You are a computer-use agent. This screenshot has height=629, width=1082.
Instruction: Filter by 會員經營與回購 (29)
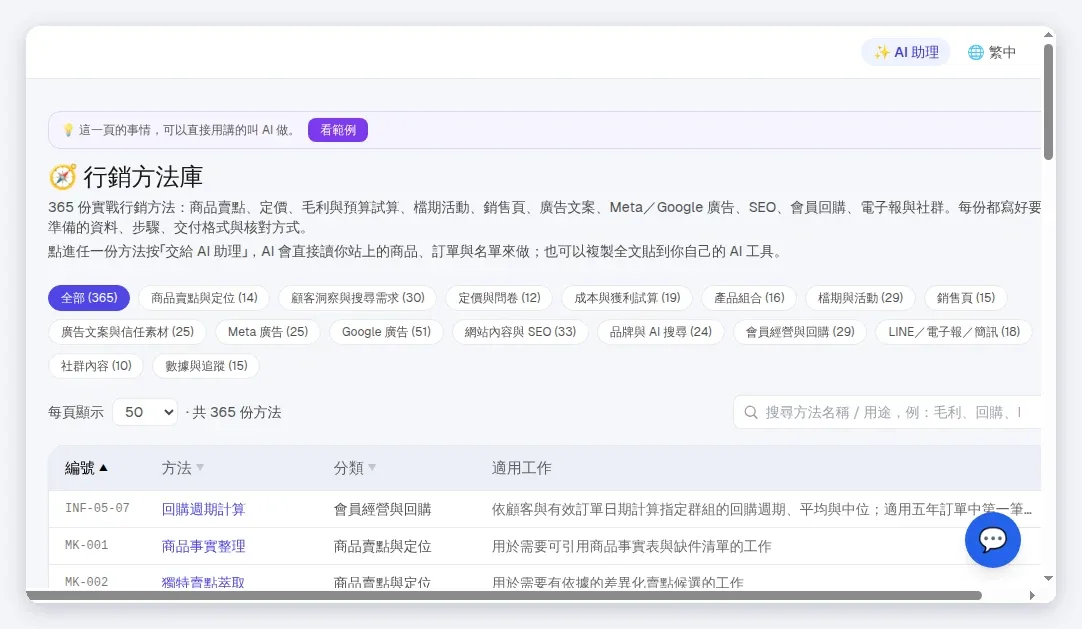[x=800, y=332]
